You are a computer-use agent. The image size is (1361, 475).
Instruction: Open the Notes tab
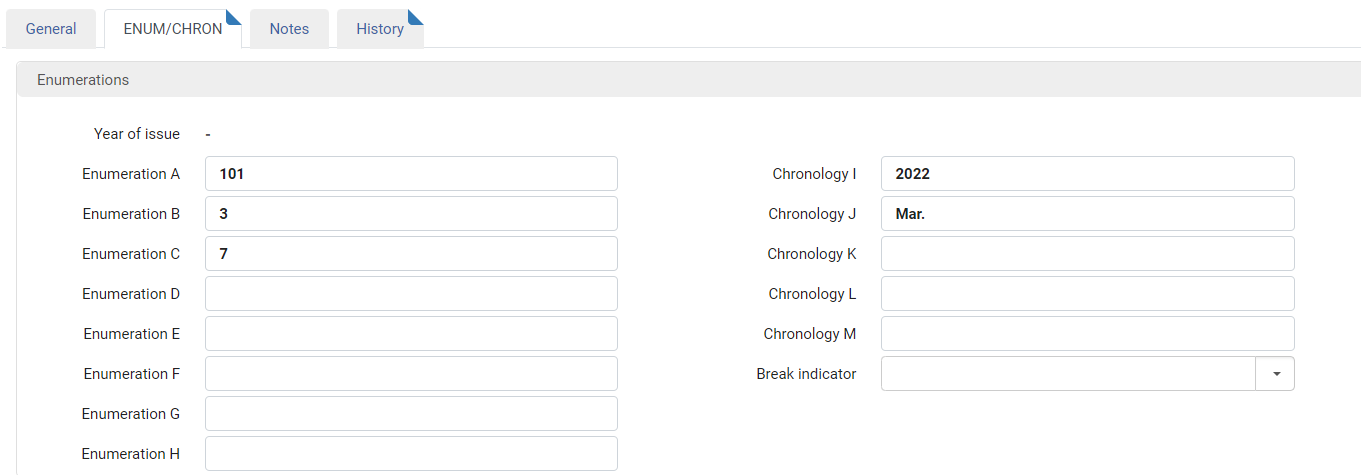tap(289, 29)
